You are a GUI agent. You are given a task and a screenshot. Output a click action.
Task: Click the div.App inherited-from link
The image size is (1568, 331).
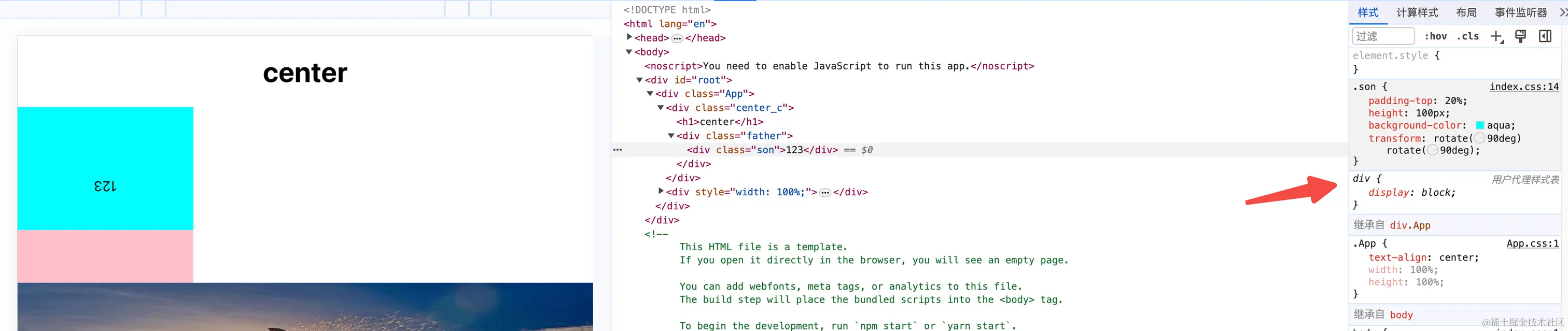click(x=1410, y=225)
